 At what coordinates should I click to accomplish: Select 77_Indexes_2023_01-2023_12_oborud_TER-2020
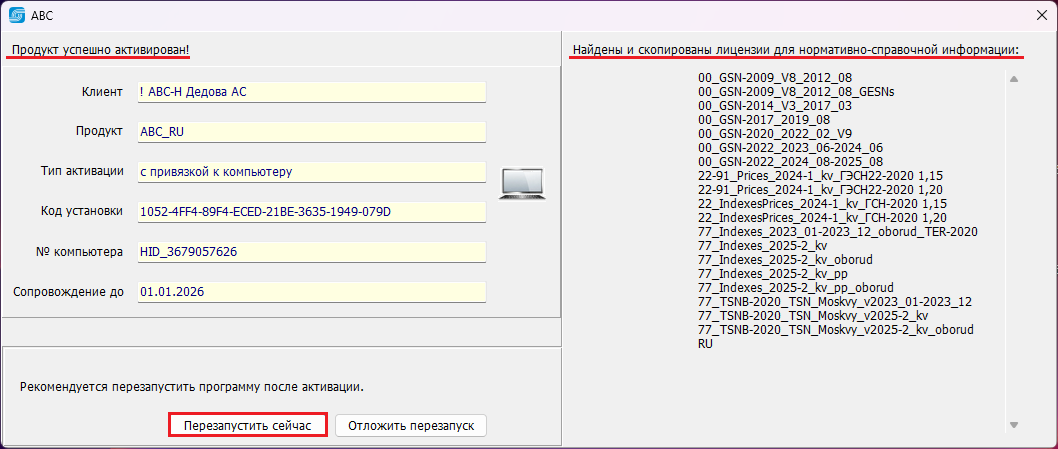(838, 232)
